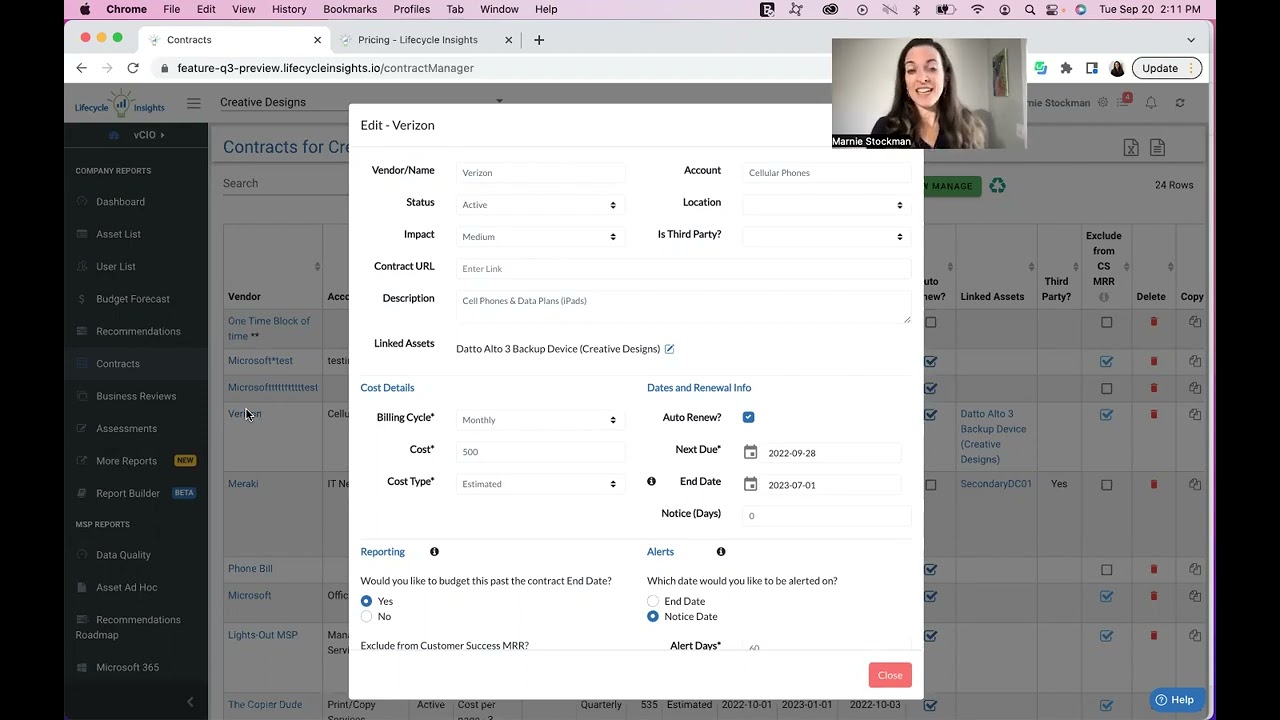Click the Notice (Days) input field
The height and width of the screenshot is (720, 1280).
[826, 516]
